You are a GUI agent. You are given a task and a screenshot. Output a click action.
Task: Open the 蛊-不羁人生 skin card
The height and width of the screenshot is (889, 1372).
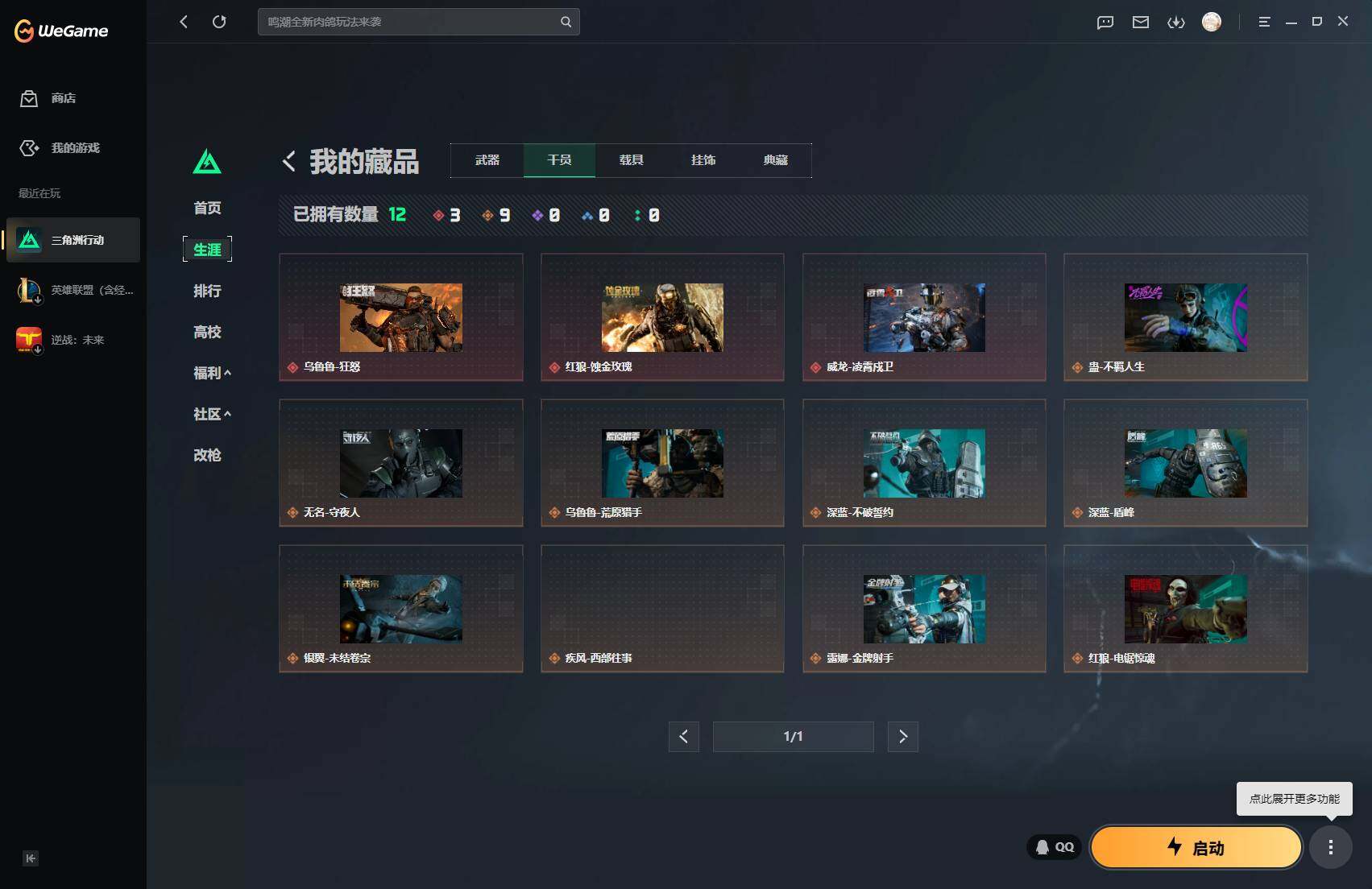tap(1186, 317)
